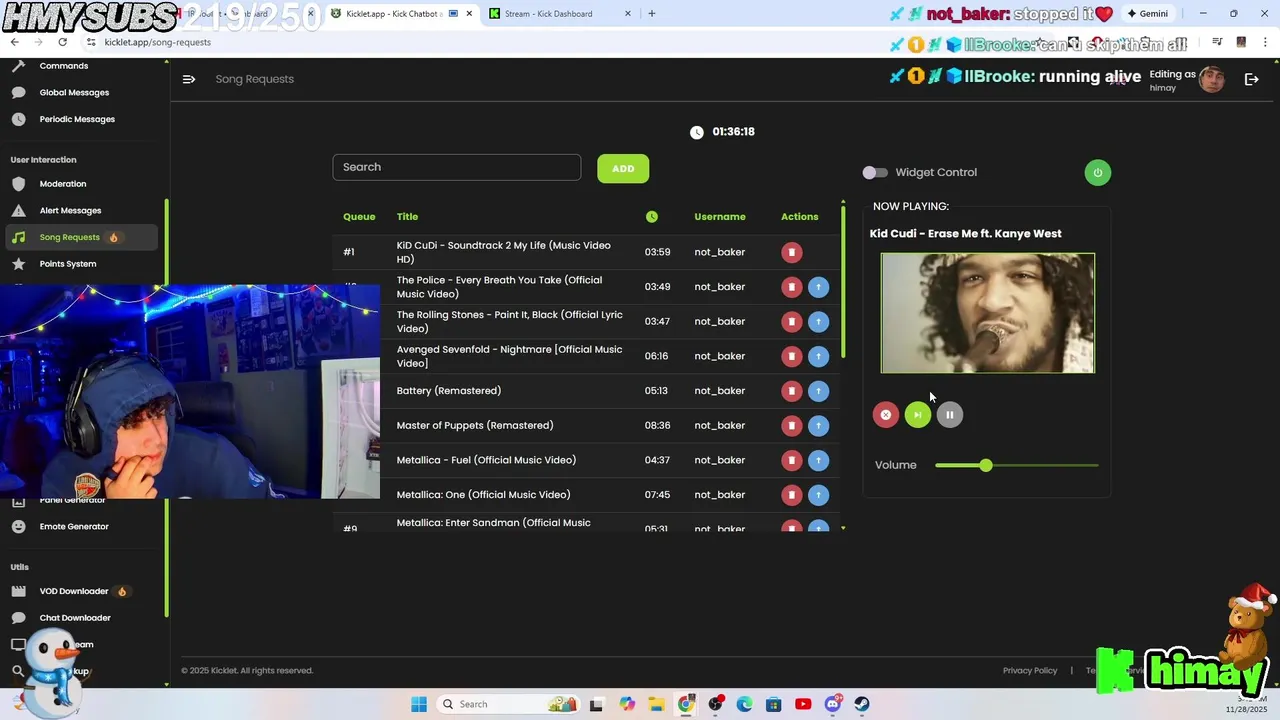Toggle the Widget Control switch
The width and height of the screenshot is (1280, 720).
[875, 172]
